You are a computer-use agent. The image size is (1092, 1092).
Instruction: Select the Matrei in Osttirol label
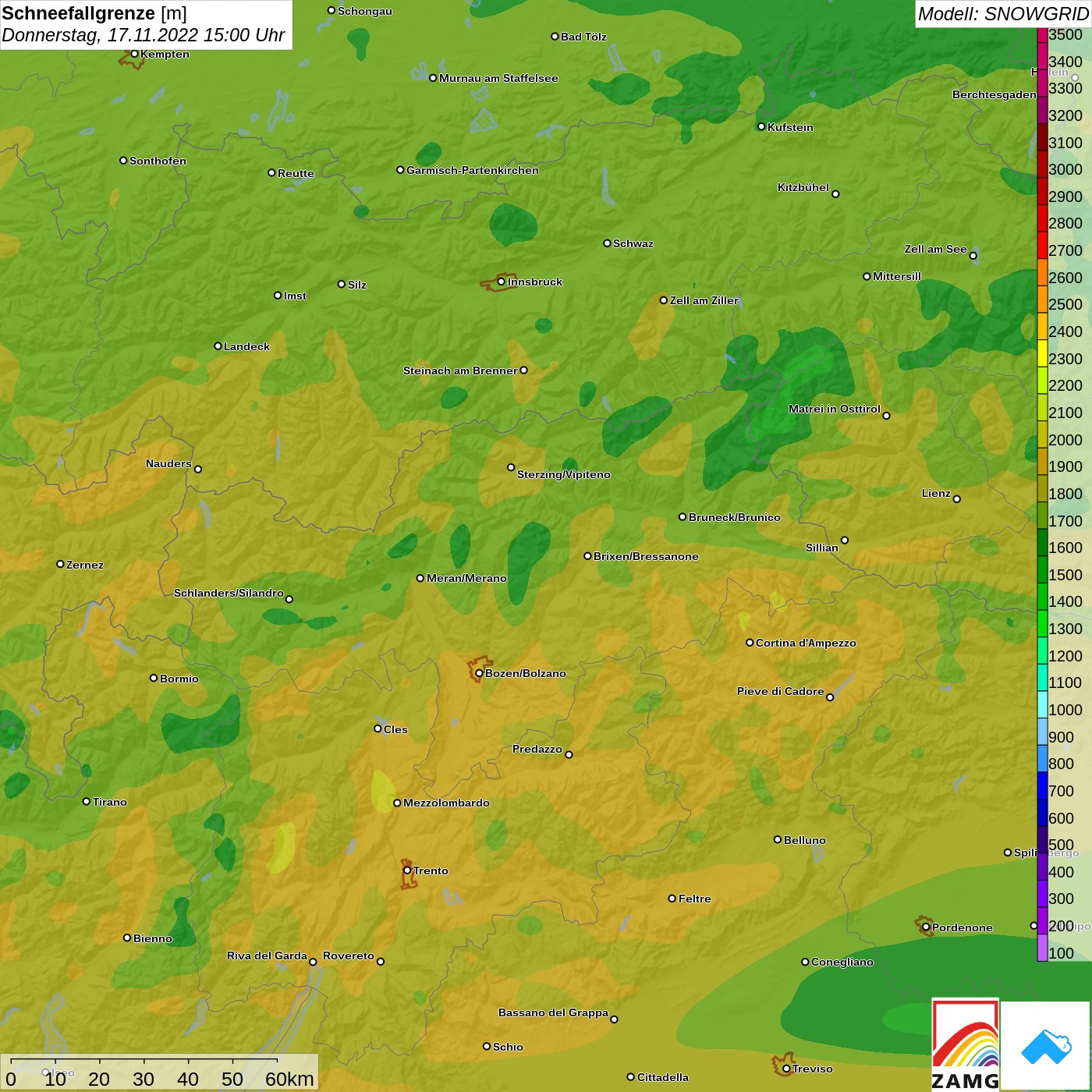coord(834,409)
